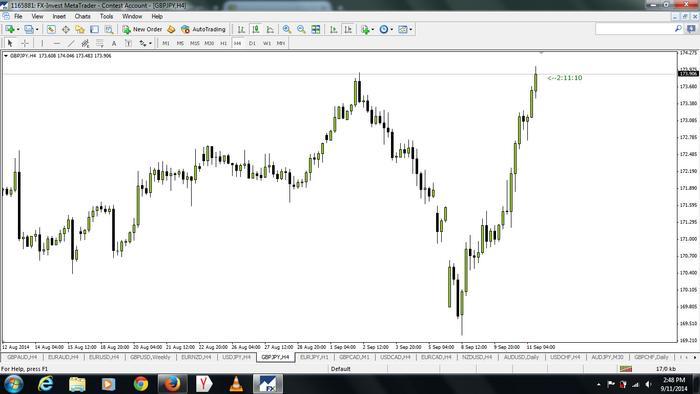Select the Horizontal Line drawing tool
The height and width of the screenshot is (394, 700).
[57, 43]
